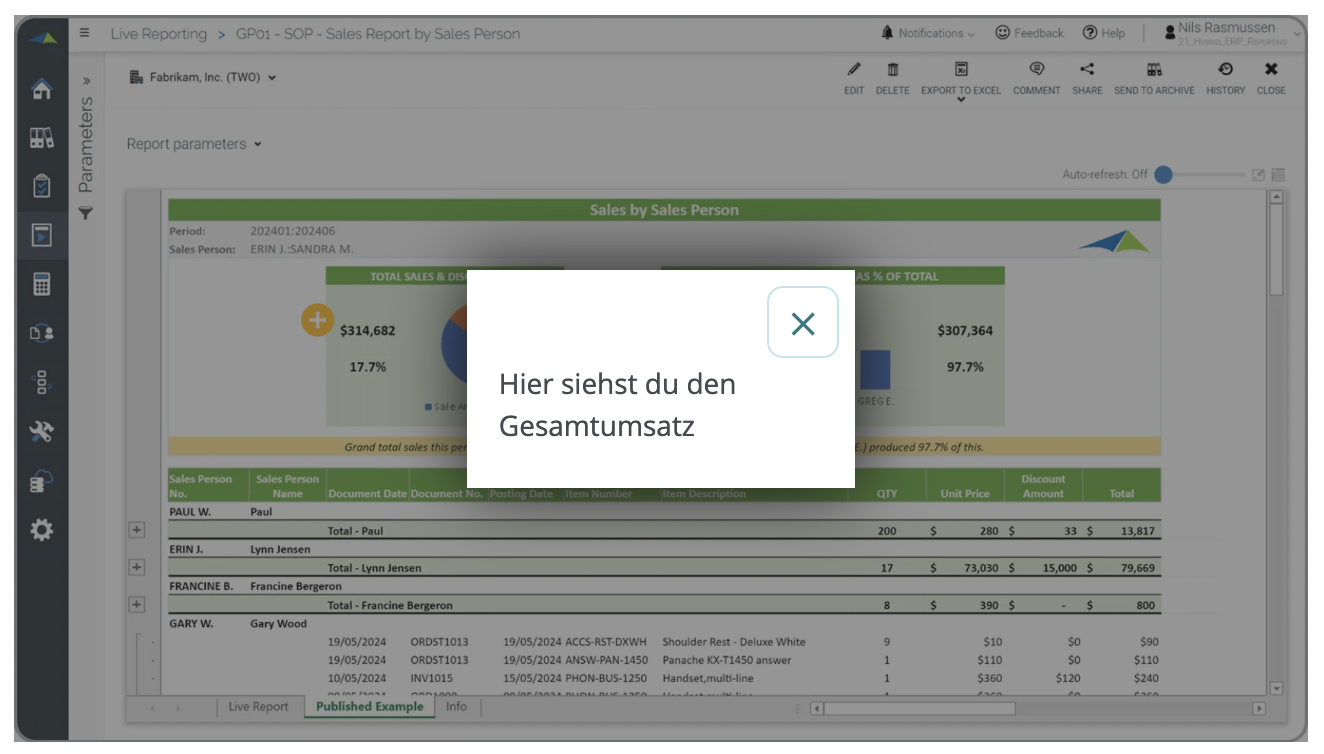Click the application logo icon
This screenshot has width=1324, height=754.
coord(42,38)
